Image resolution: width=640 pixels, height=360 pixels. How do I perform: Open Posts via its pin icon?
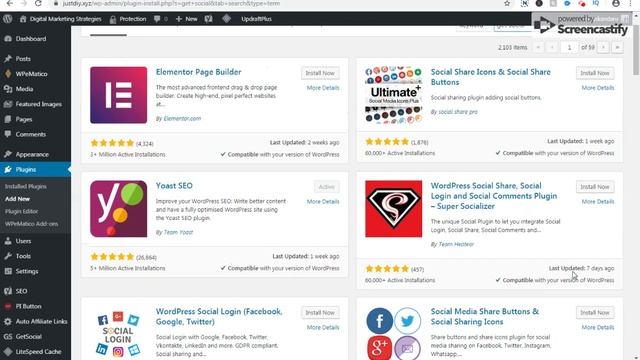(8, 59)
